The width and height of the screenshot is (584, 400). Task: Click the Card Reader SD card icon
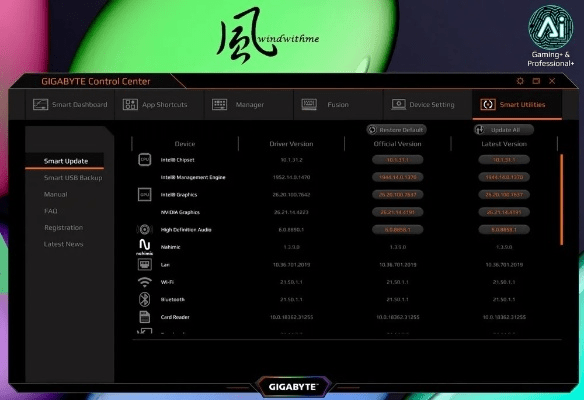(145, 317)
